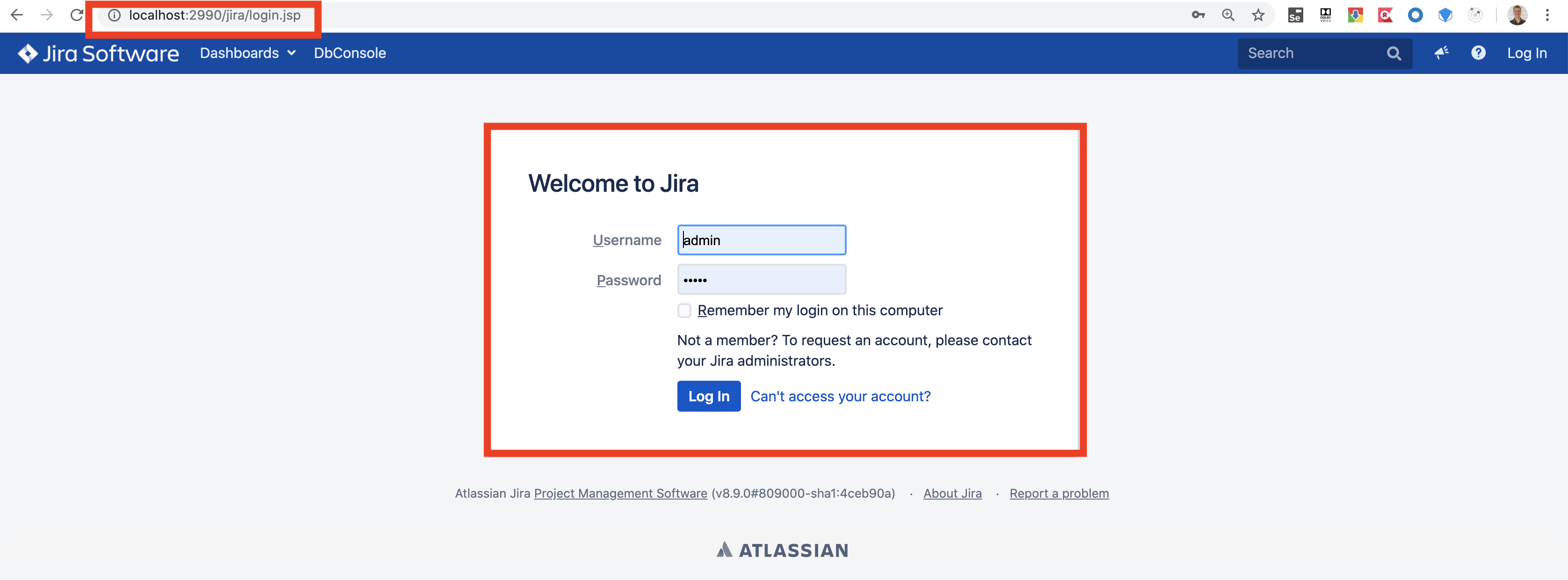Open the saved passwords key icon

click(x=1198, y=15)
